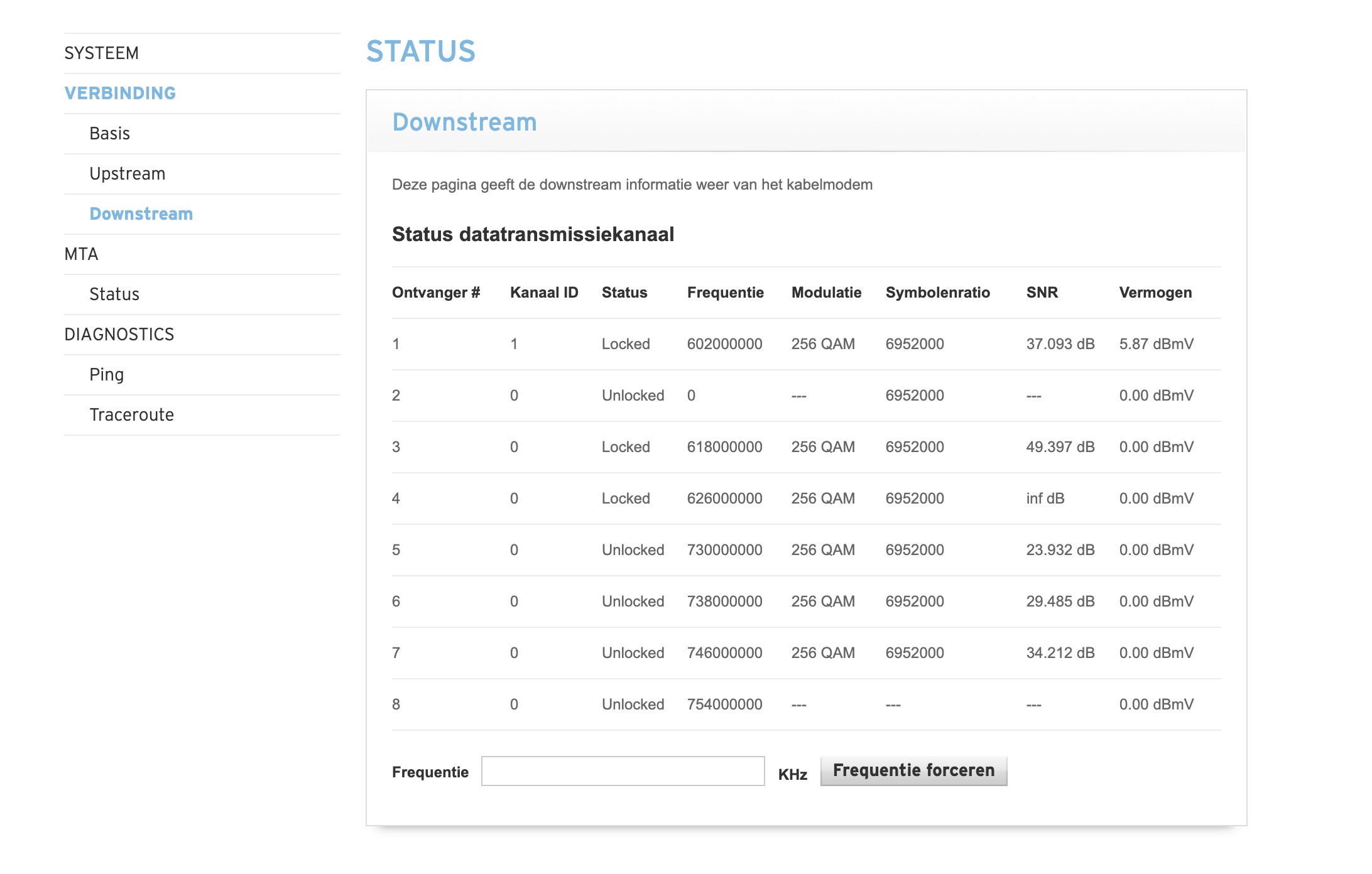Click the 5.87 dBmV power value
This screenshot has height=874, width=1372.
[1156, 344]
